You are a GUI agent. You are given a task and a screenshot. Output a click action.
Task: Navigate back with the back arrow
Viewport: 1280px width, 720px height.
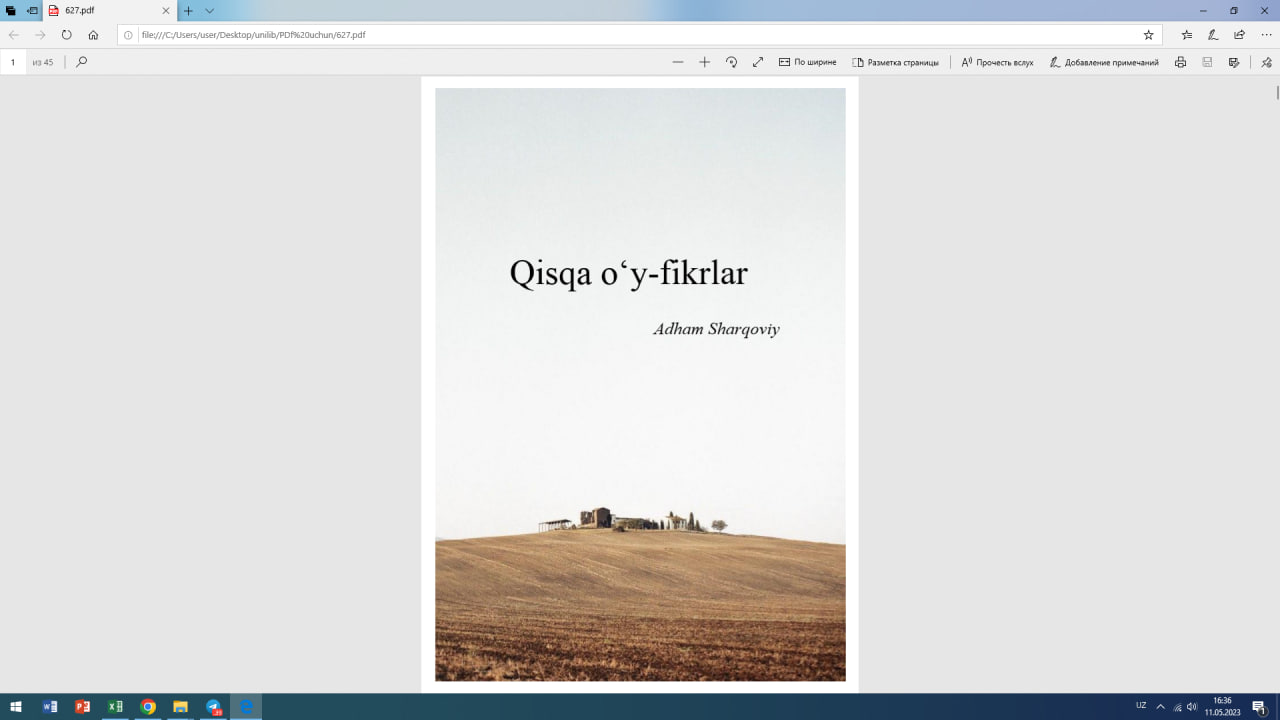pyautogui.click(x=13, y=34)
